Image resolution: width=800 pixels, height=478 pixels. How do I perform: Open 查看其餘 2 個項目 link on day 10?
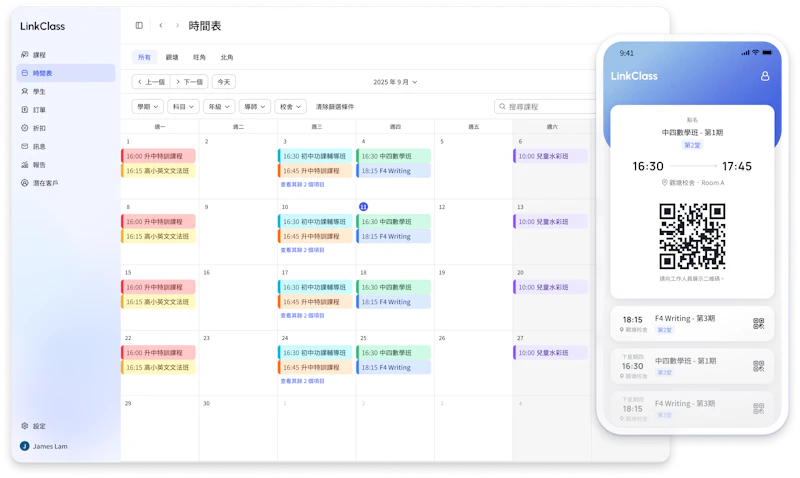[303, 250]
